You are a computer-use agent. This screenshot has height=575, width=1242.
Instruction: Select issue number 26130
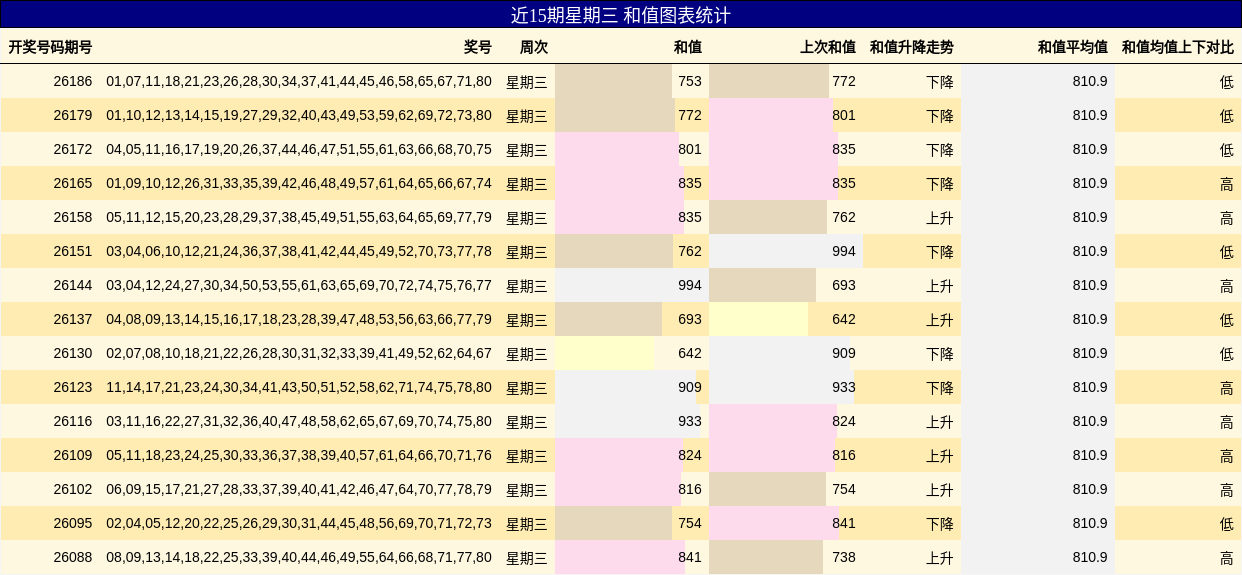click(x=73, y=353)
